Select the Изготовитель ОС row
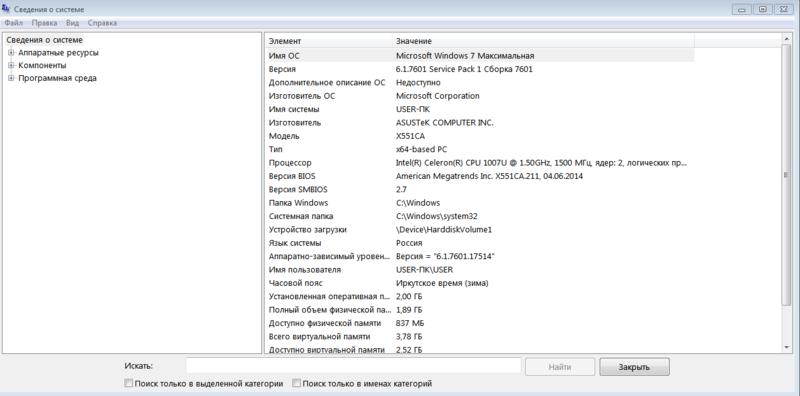Image resolution: width=800 pixels, height=396 pixels. 480,95
